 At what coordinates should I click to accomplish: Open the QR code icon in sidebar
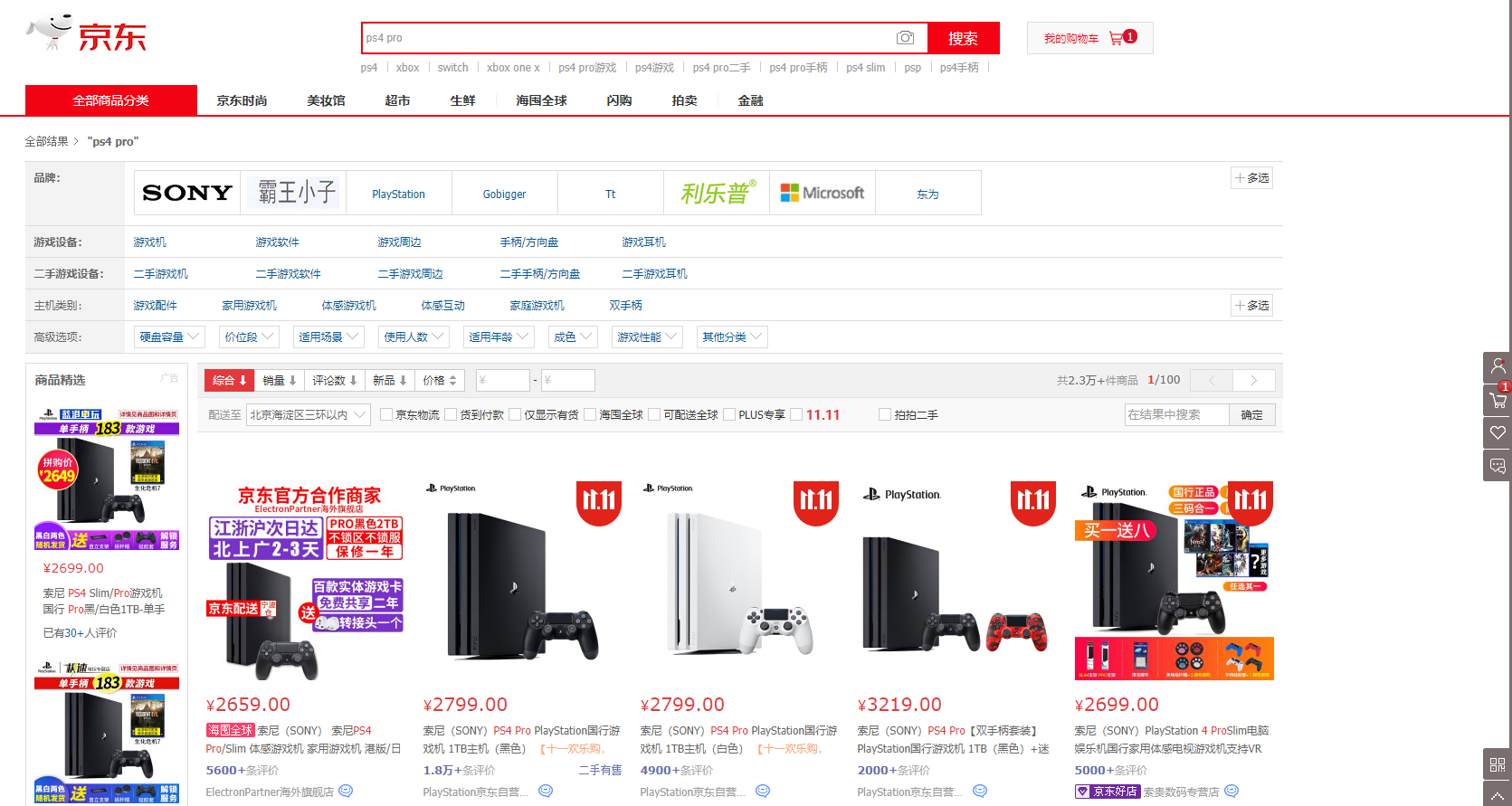tap(1498, 764)
